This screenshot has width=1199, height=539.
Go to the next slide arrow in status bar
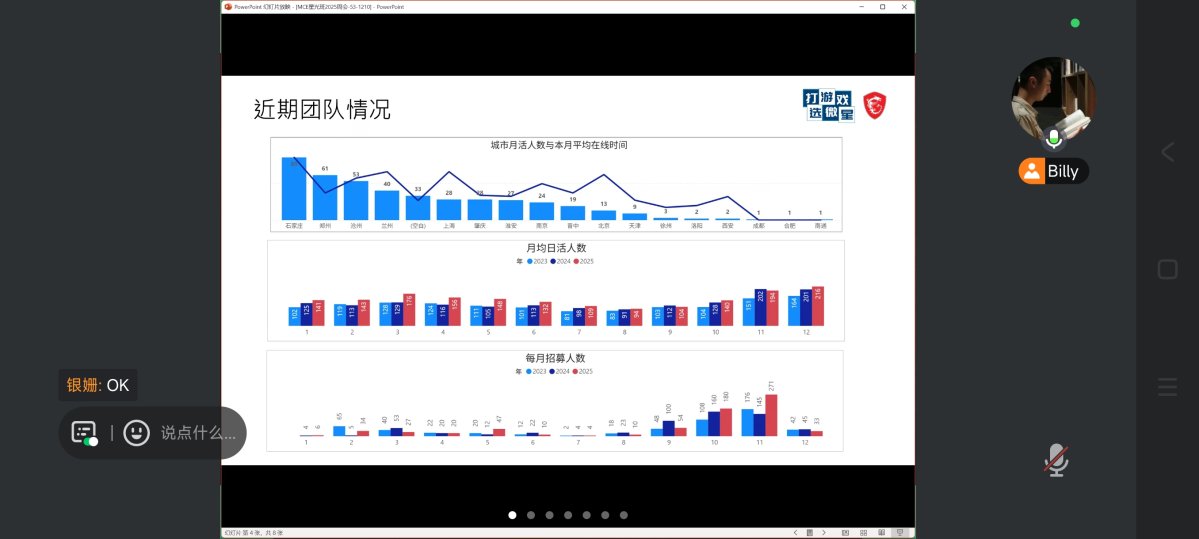click(824, 533)
